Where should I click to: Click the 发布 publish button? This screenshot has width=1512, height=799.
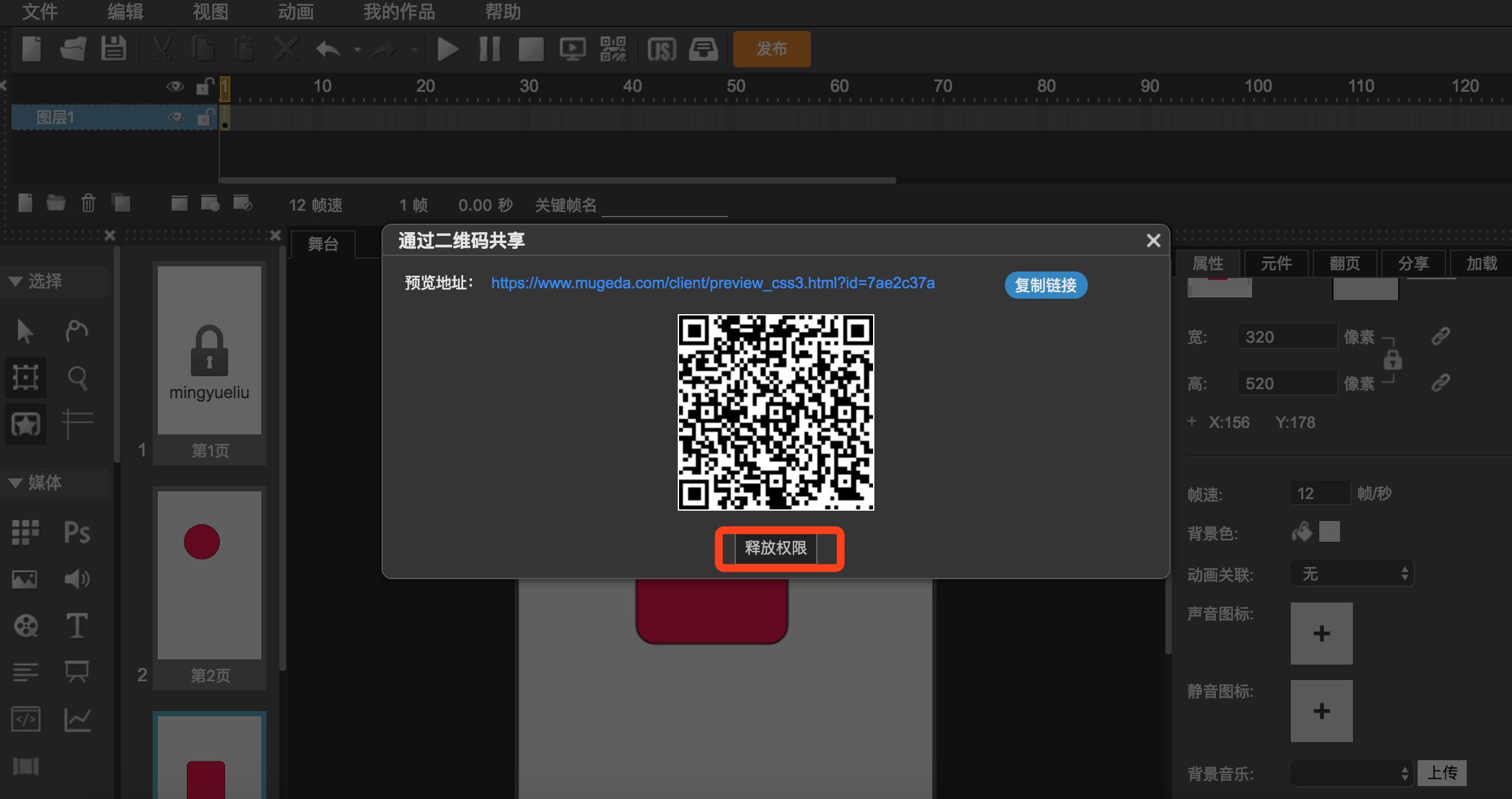tap(772, 49)
